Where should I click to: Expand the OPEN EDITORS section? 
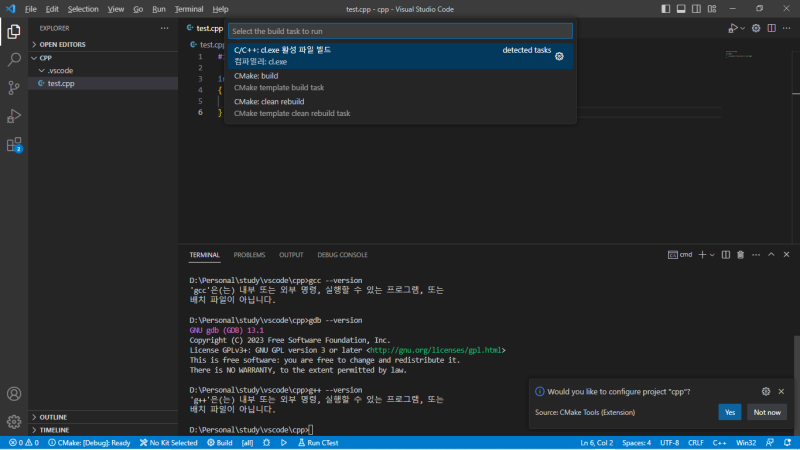65,44
